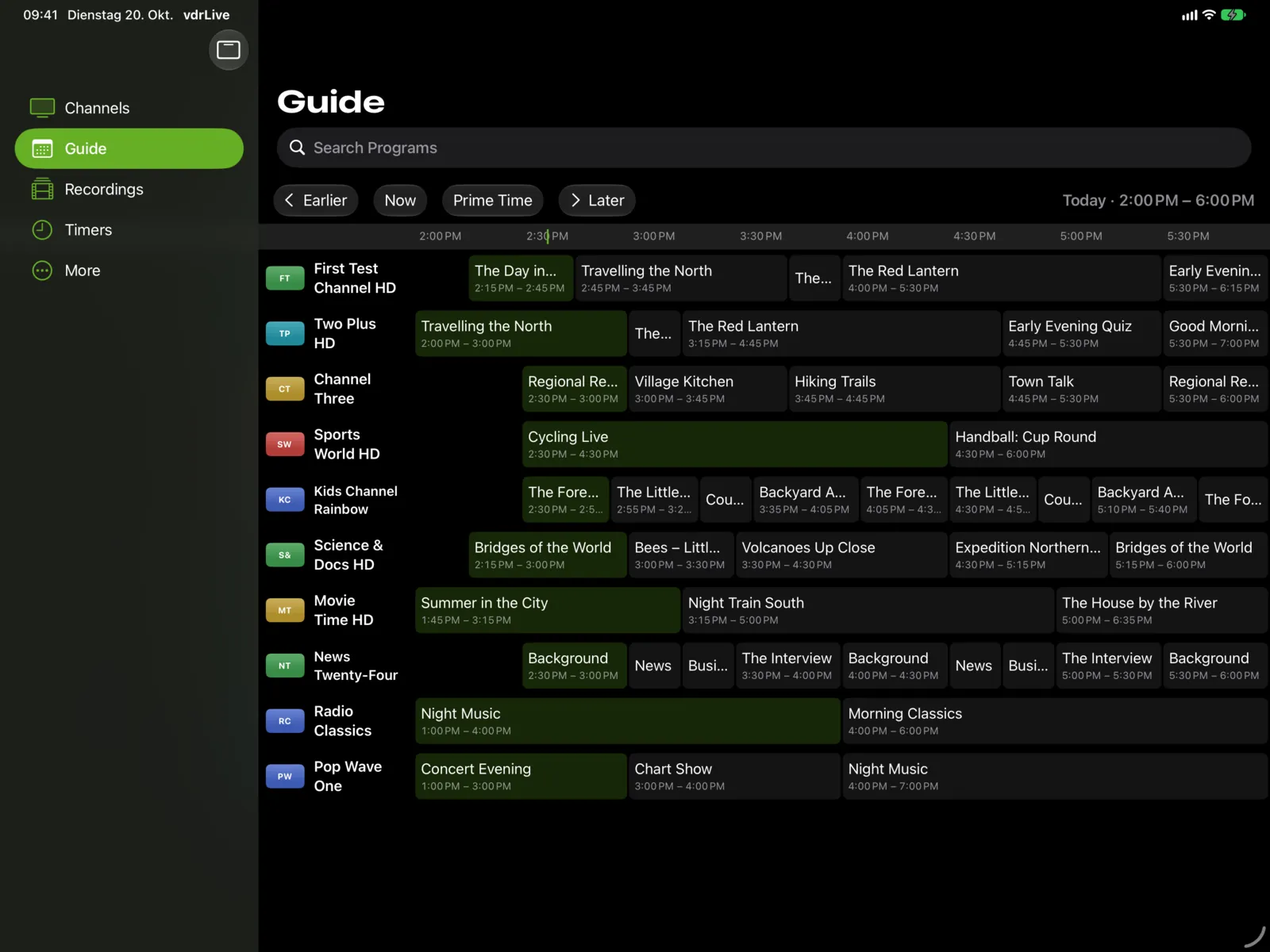Open Early Evening Quiz 4:45 PM program
The image size is (1270, 952).
[1082, 334]
